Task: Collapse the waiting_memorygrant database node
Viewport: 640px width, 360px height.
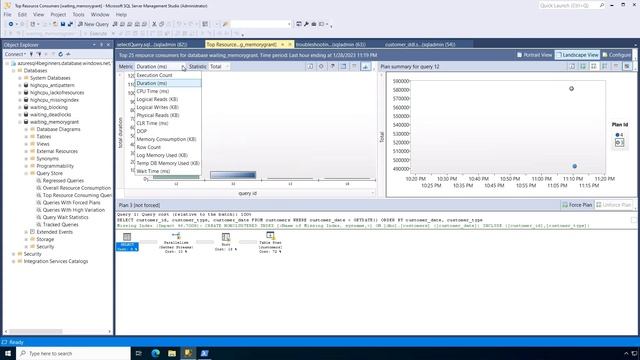Action: (20, 122)
